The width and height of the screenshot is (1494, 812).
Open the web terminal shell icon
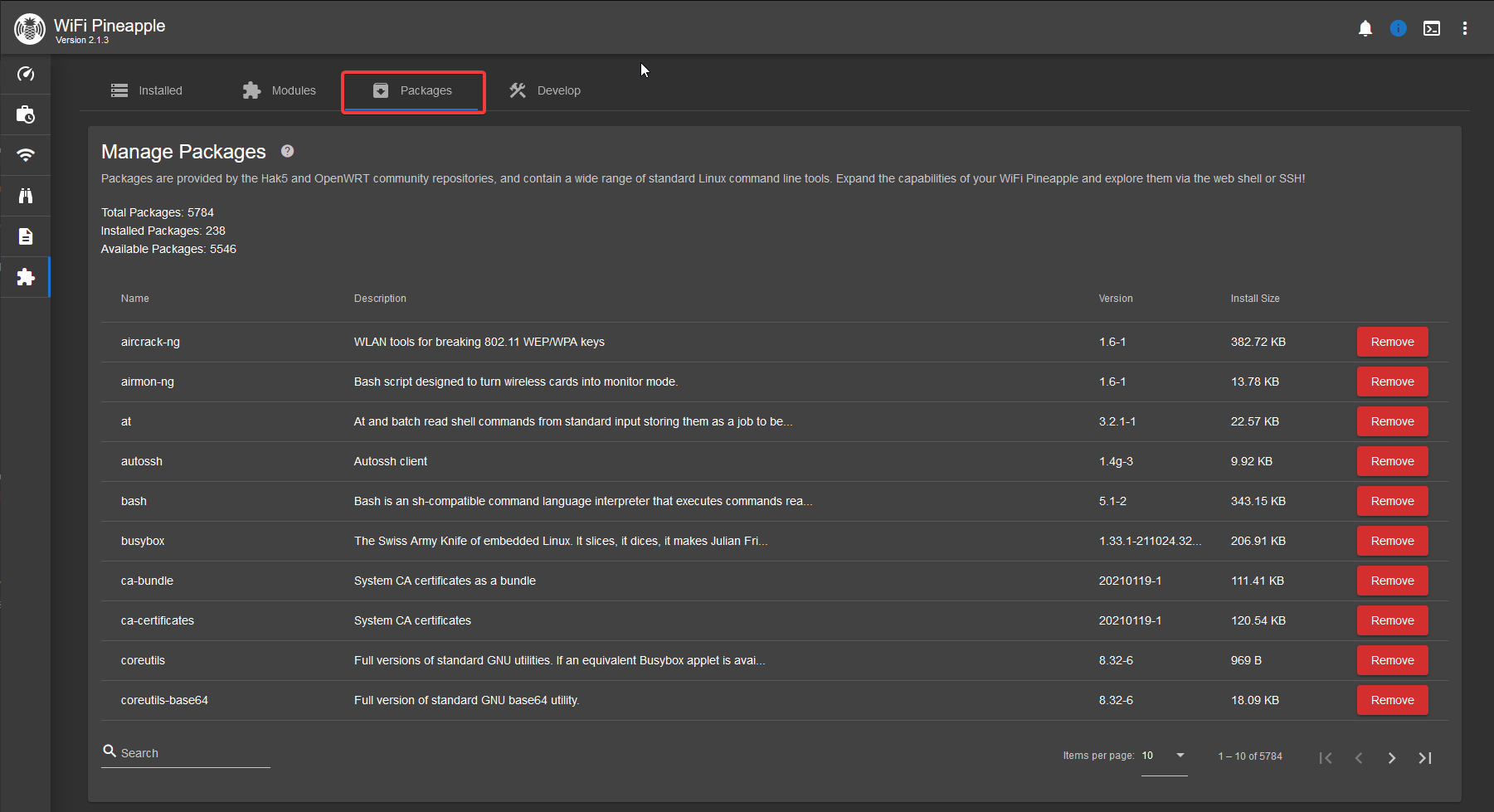point(1432,28)
